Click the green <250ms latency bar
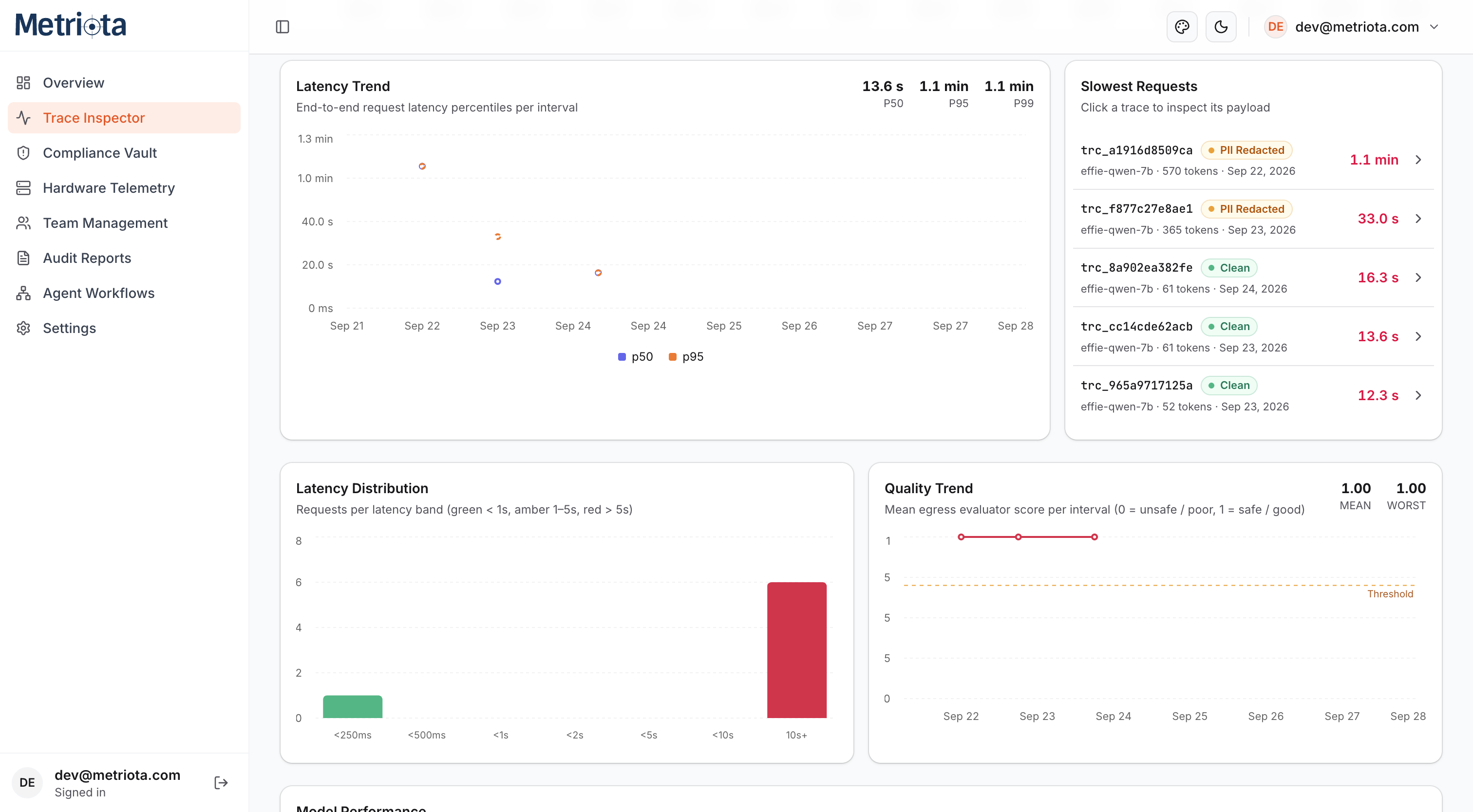 point(352,707)
